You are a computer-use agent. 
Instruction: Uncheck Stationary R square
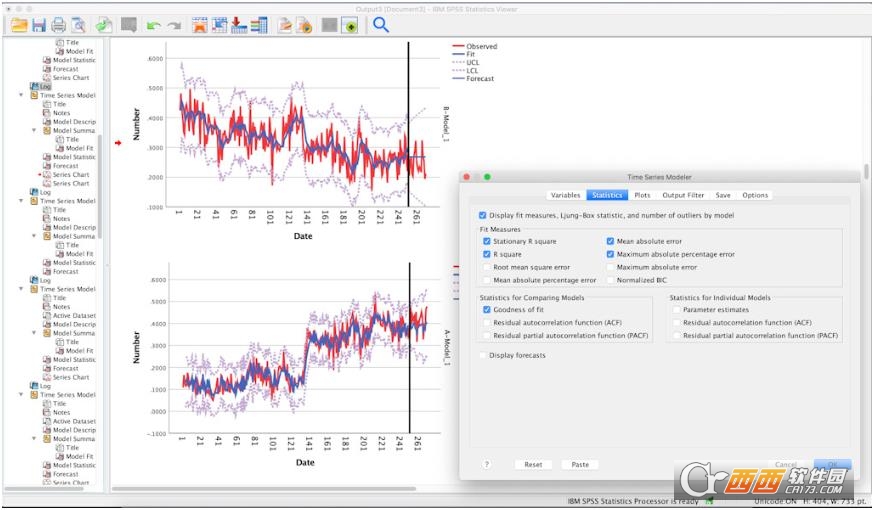[487, 241]
